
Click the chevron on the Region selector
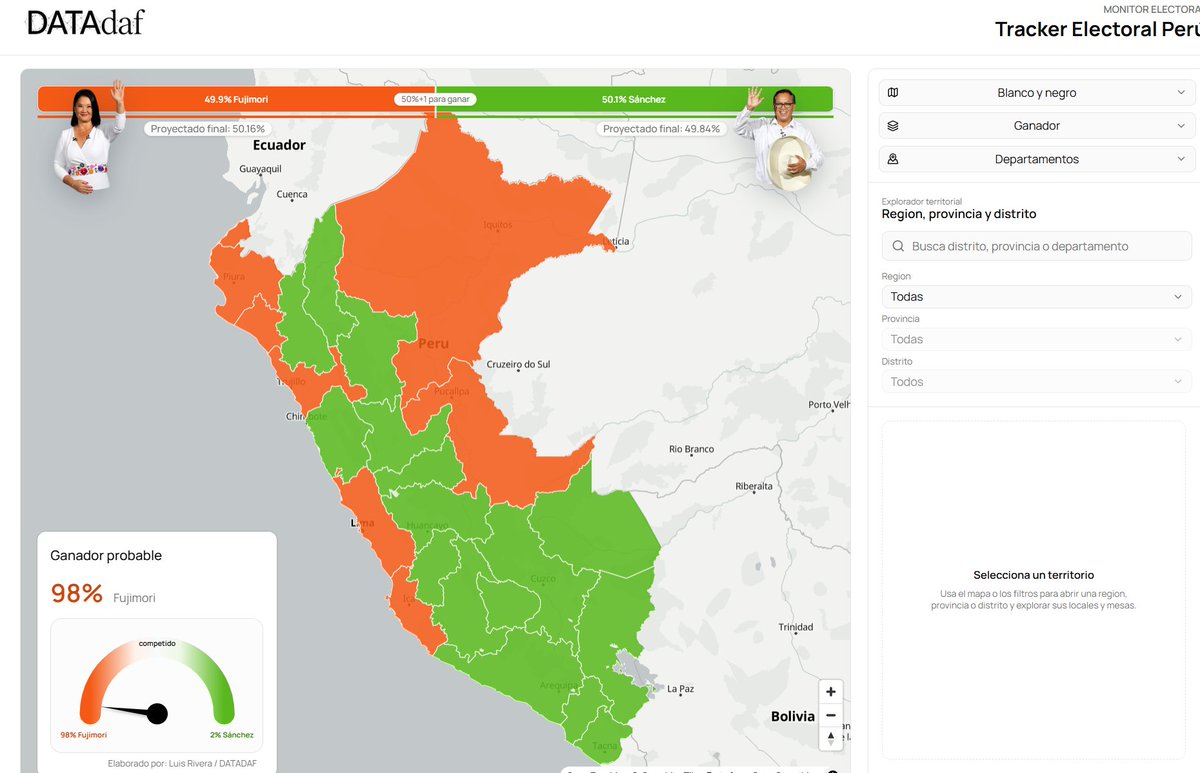1178,297
